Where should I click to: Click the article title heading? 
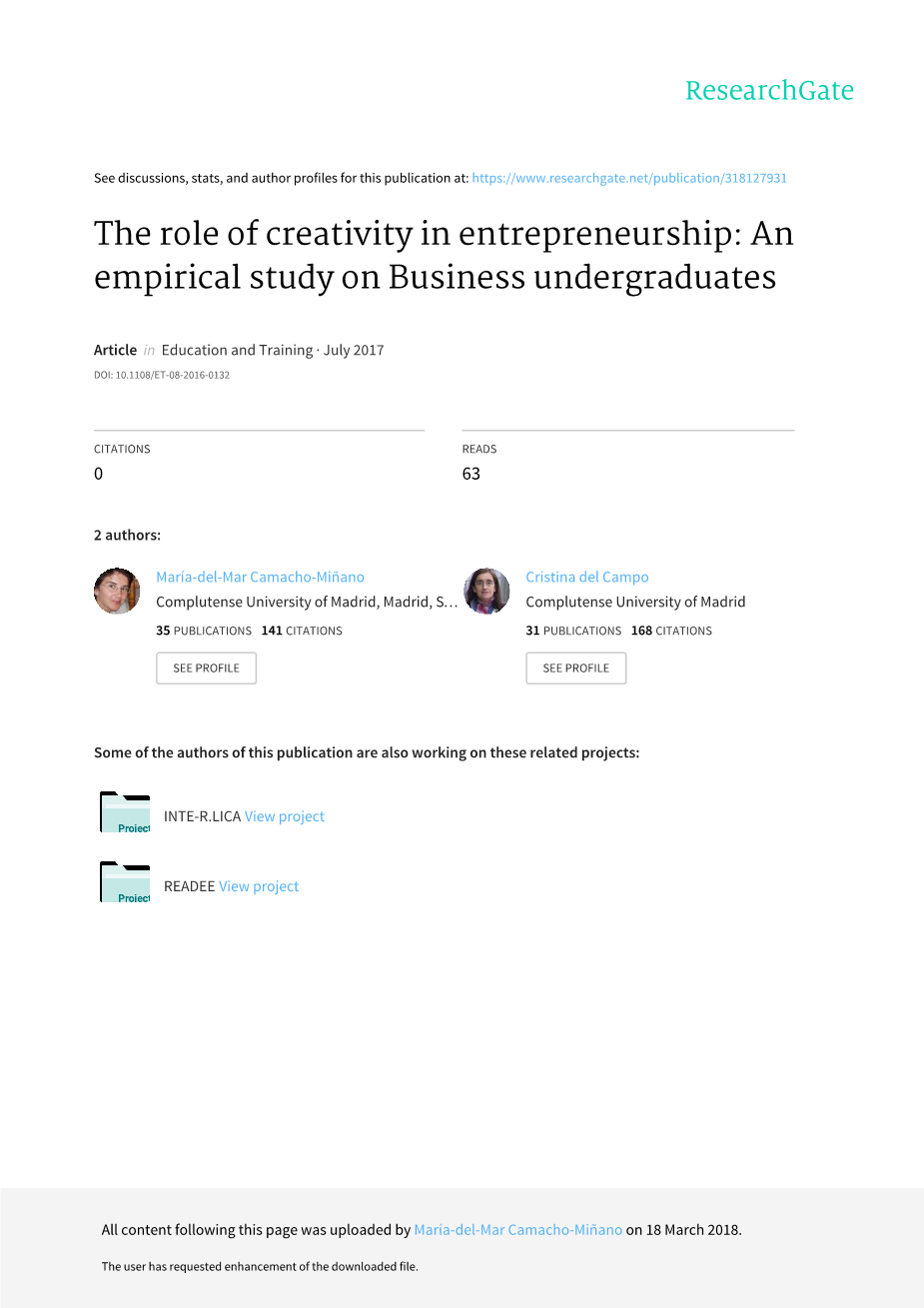444,255
